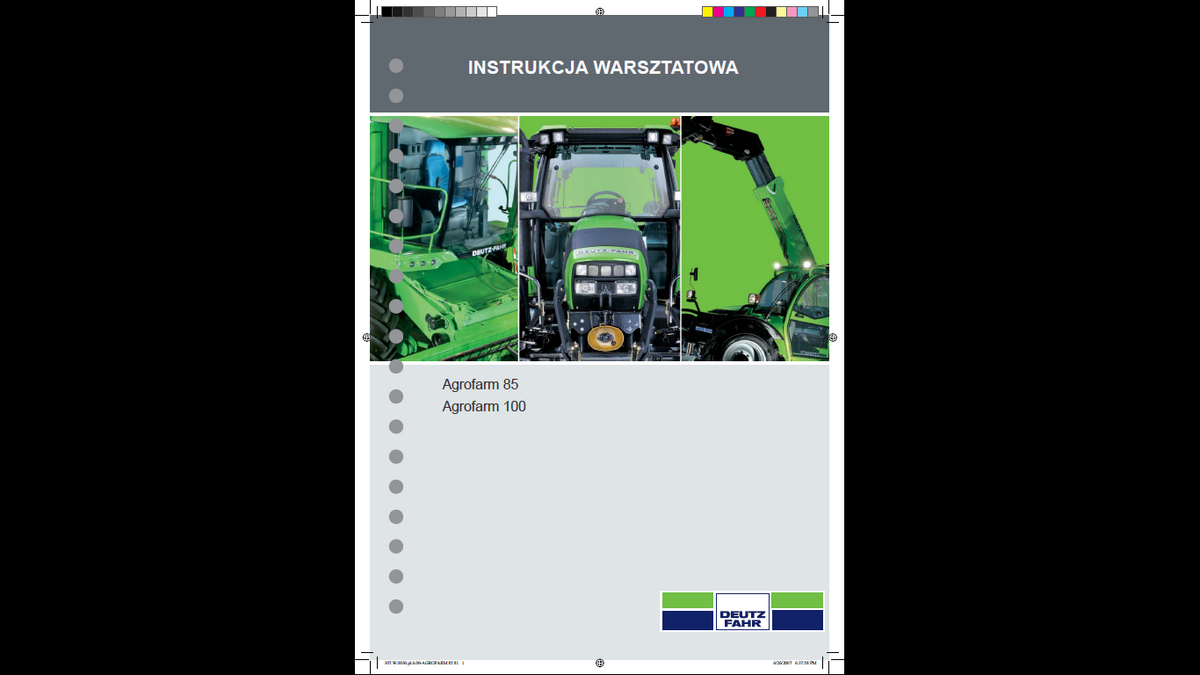Image resolution: width=1200 pixels, height=675 pixels.
Task: Open the telehandler photo
Action: pyautogui.click(x=755, y=238)
